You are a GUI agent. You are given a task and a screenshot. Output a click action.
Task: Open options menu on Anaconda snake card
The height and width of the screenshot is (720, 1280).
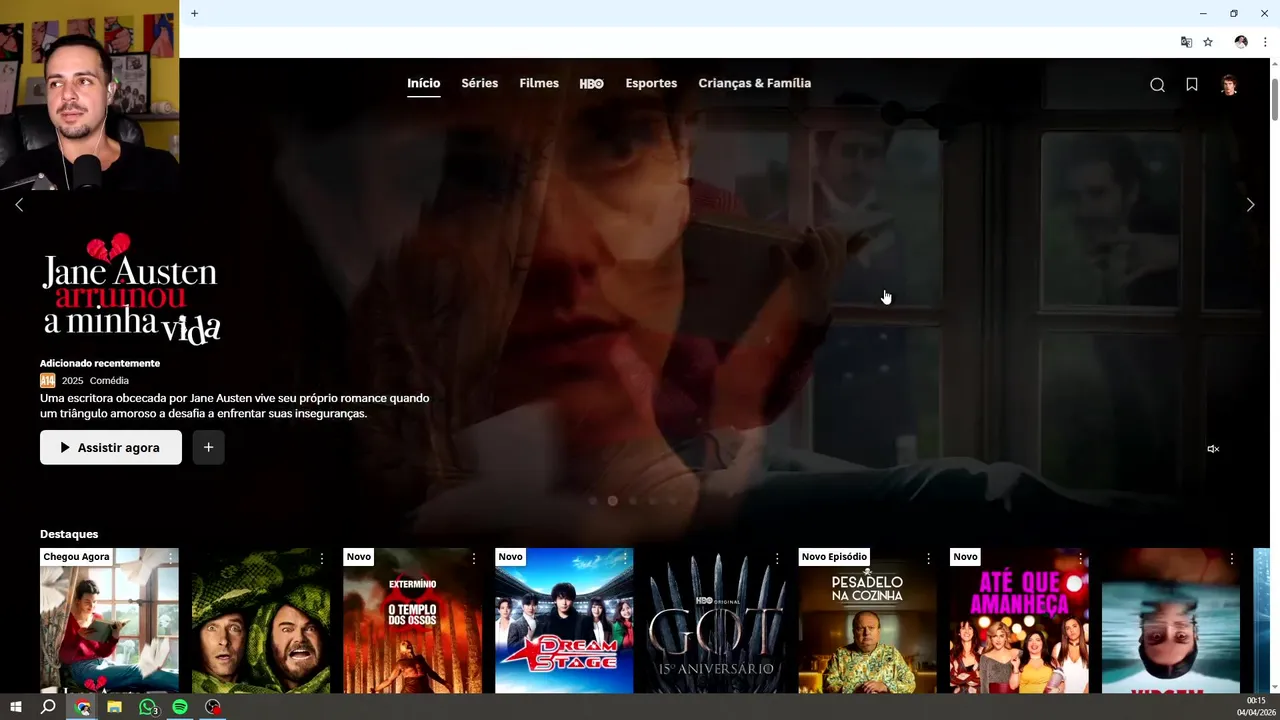coord(322,558)
